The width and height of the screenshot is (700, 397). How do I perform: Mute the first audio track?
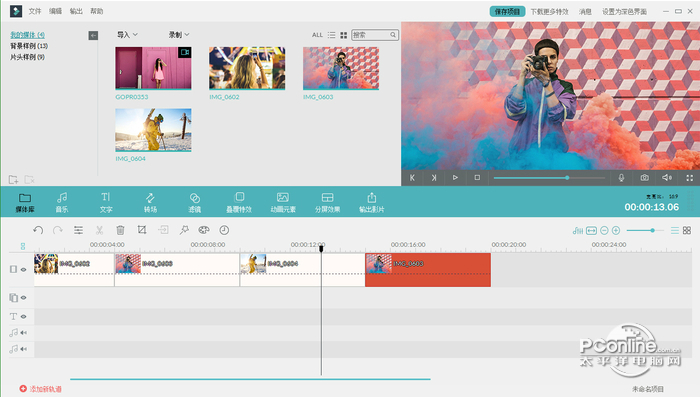tap(24, 333)
